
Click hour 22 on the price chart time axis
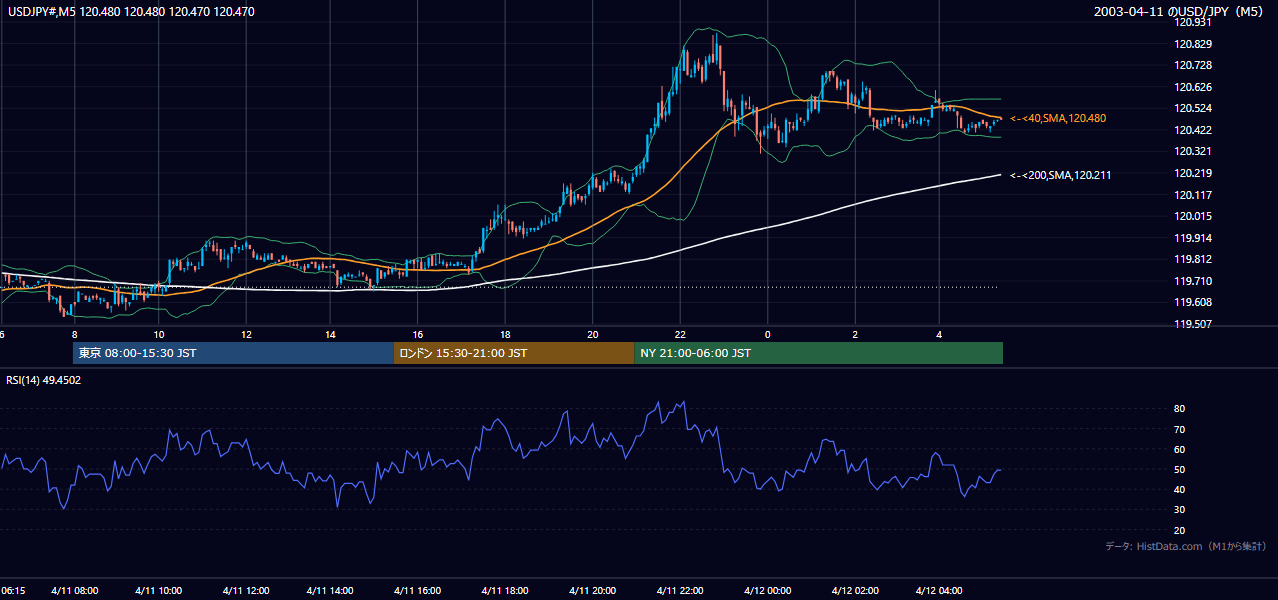[680, 334]
